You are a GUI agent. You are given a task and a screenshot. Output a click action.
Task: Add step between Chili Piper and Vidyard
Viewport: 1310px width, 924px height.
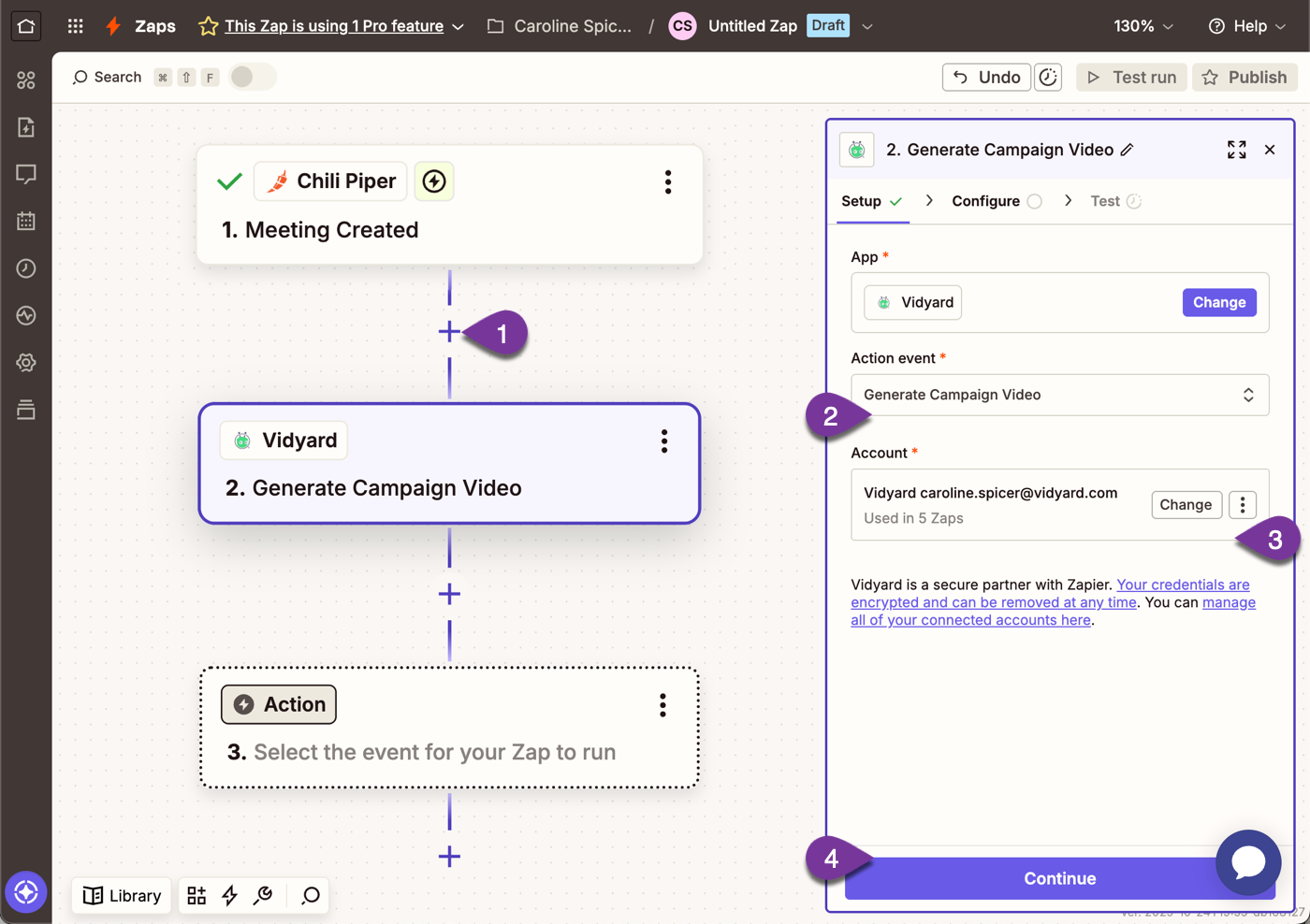(449, 332)
